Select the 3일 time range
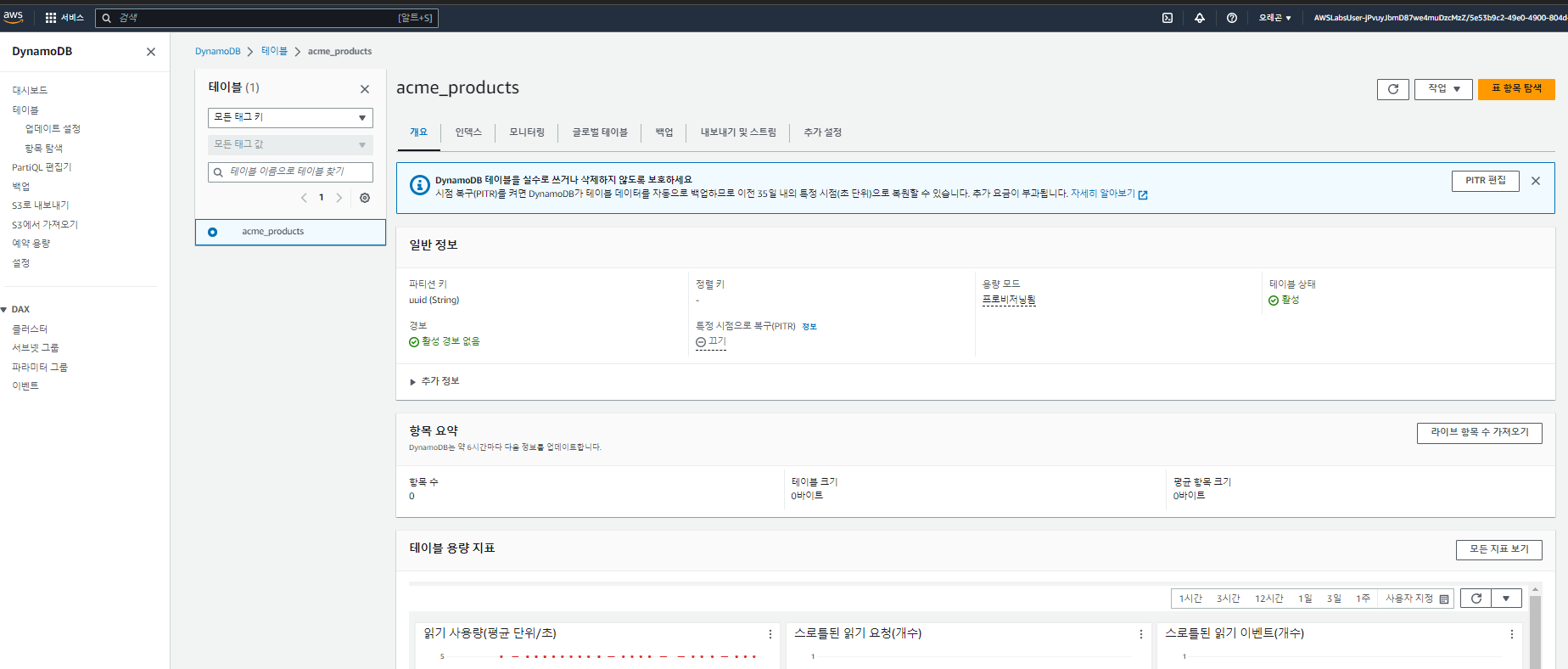The image size is (1568, 669). coord(1334,599)
